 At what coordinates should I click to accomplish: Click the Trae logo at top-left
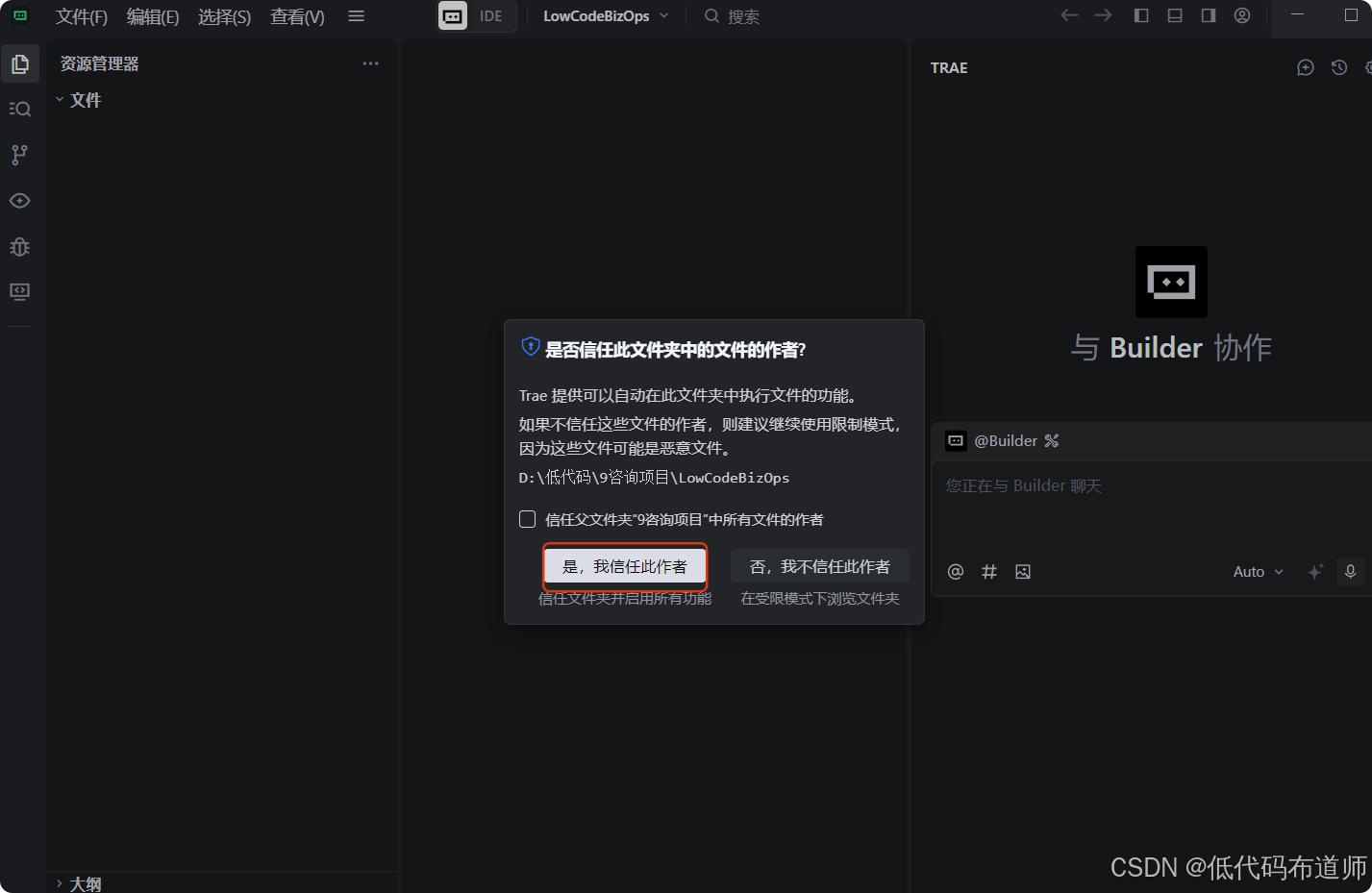click(x=20, y=15)
